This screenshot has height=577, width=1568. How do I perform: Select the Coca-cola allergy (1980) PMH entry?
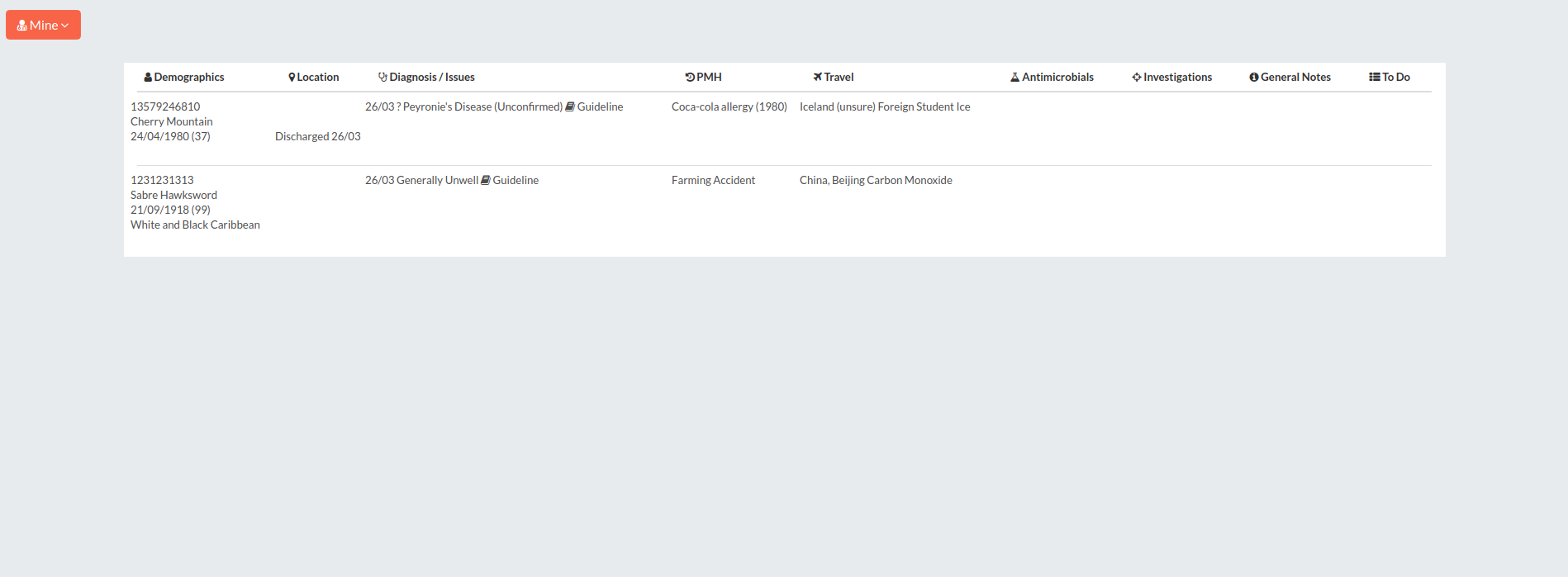[x=729, y=106]
